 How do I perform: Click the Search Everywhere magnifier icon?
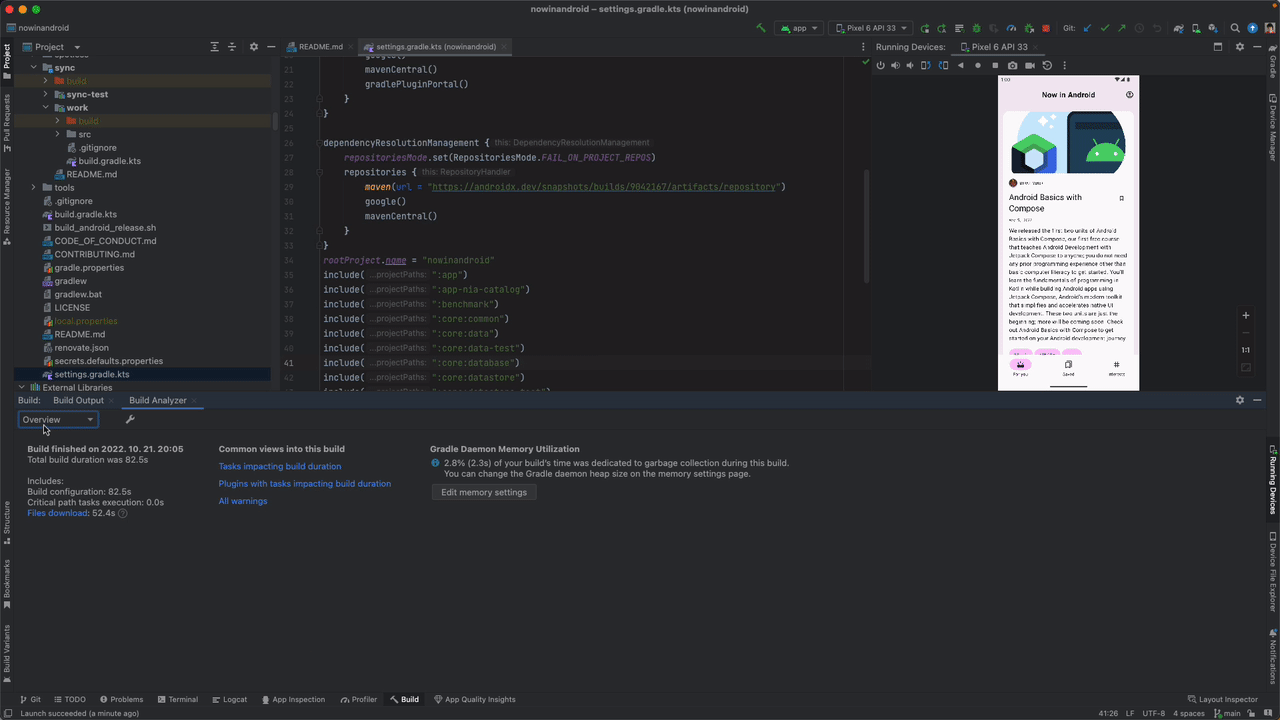pos(1235,28)
